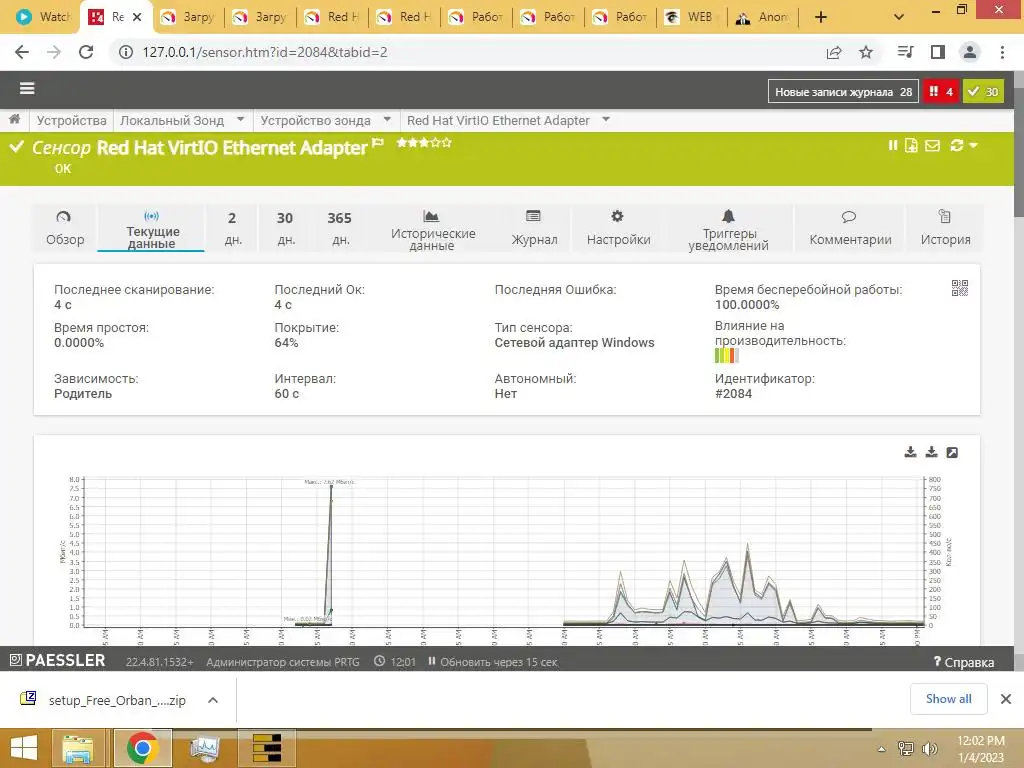Click the Администратор системы PRTG link
The image size is (1024, 768).
(283, 662)
